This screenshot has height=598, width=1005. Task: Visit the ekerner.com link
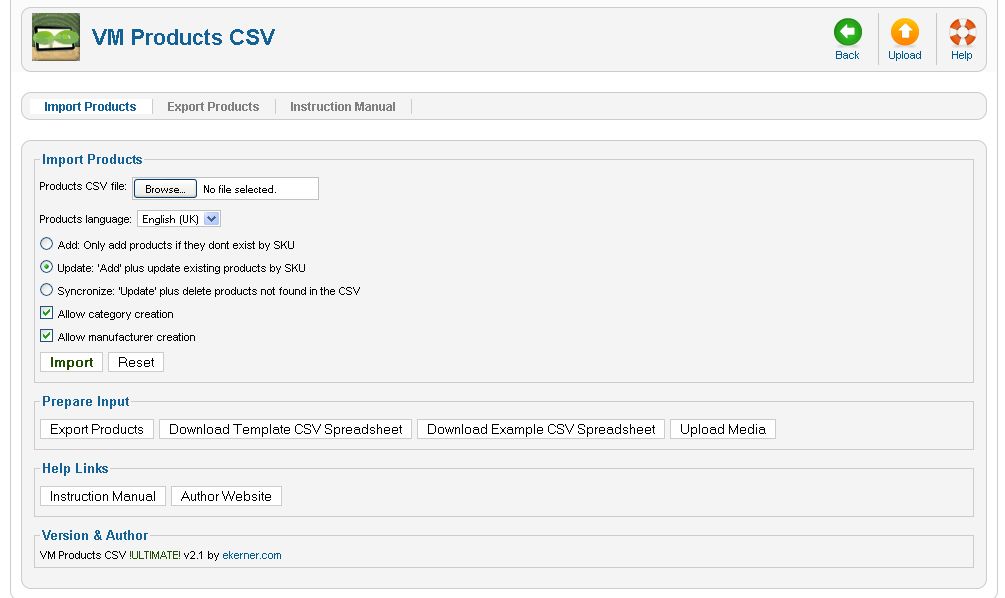251,555
